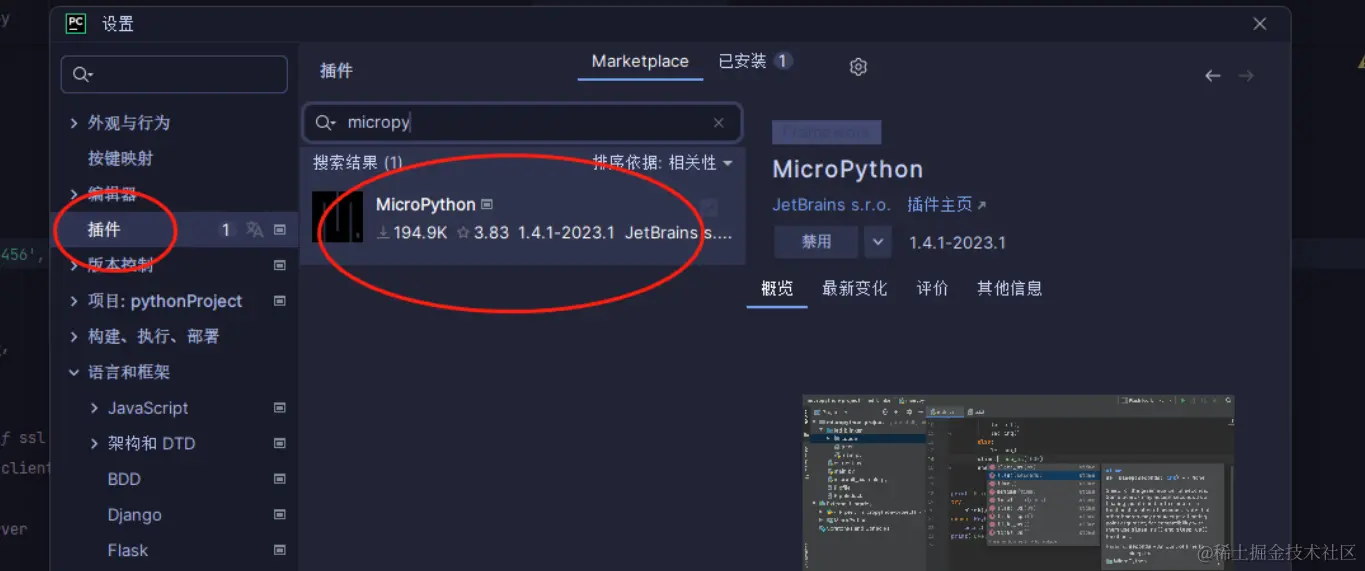The height and width of the screenshot is (571, 1365).
Task: Expand the 架构和 DTD settings node
Action: (94, 443)
